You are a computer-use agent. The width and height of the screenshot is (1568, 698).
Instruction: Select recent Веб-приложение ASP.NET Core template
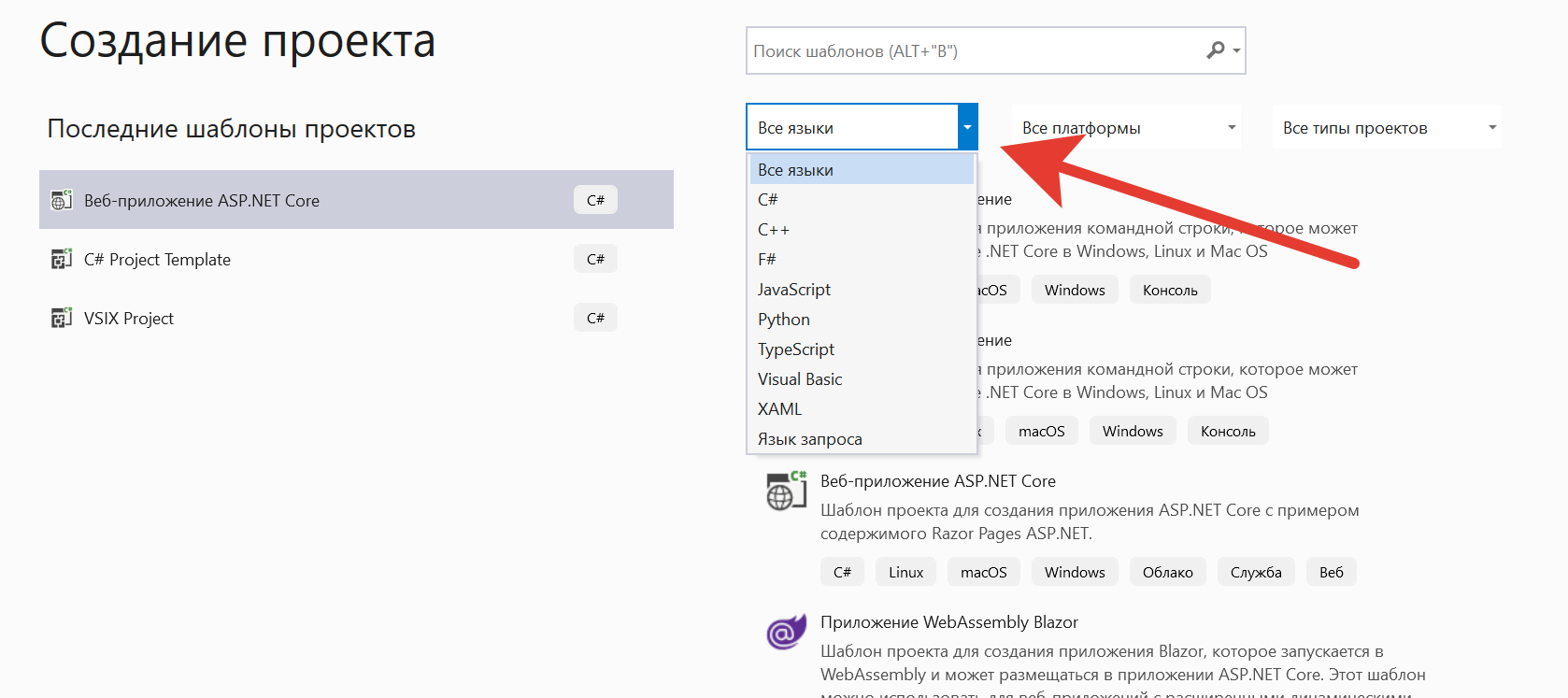[356, 200]
